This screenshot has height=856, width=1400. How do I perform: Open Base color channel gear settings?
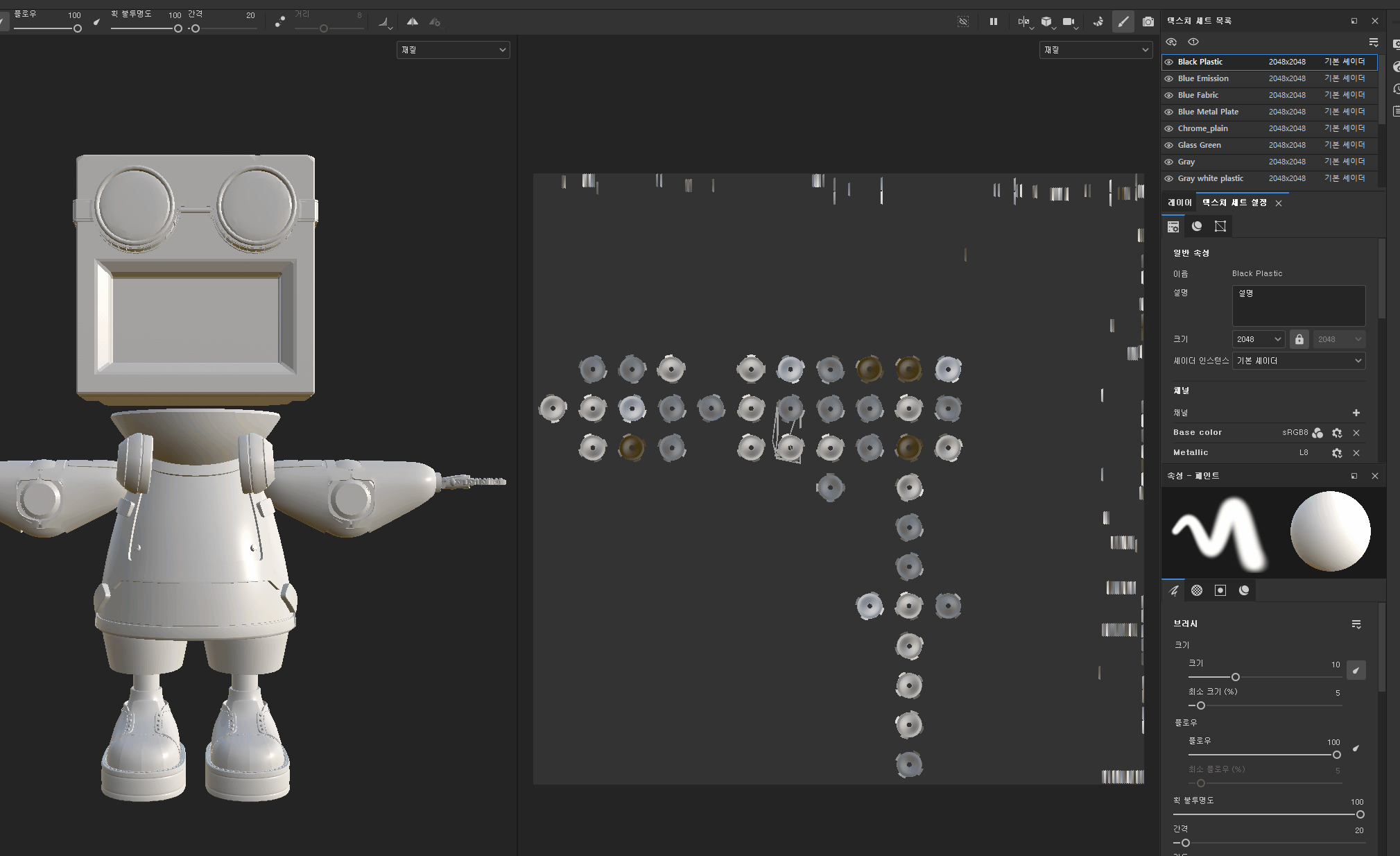pyautogui.click(x=1337, y=433)
